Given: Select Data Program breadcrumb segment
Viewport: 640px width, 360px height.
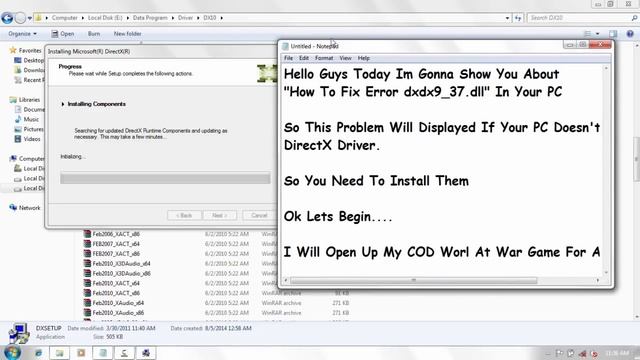Looking at the screenshot, I should (150, 18).
